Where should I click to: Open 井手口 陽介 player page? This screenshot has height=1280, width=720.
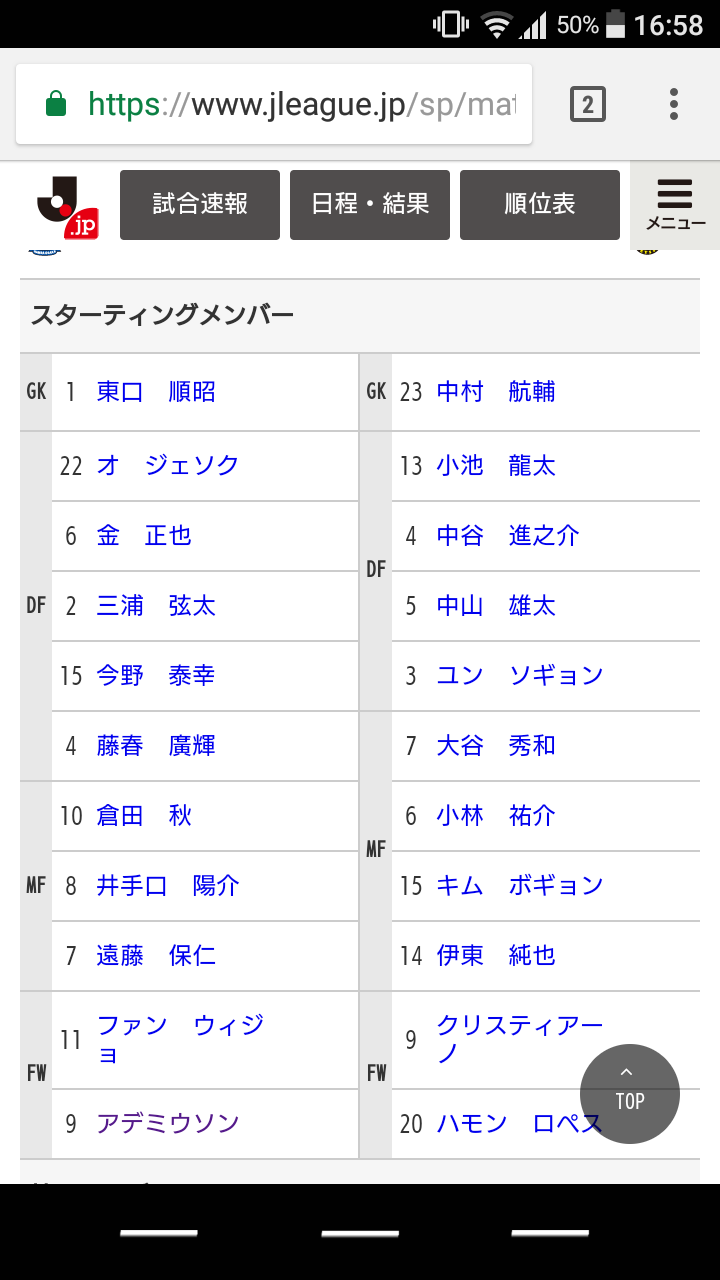pyautogui.click(x=168, y=886)
